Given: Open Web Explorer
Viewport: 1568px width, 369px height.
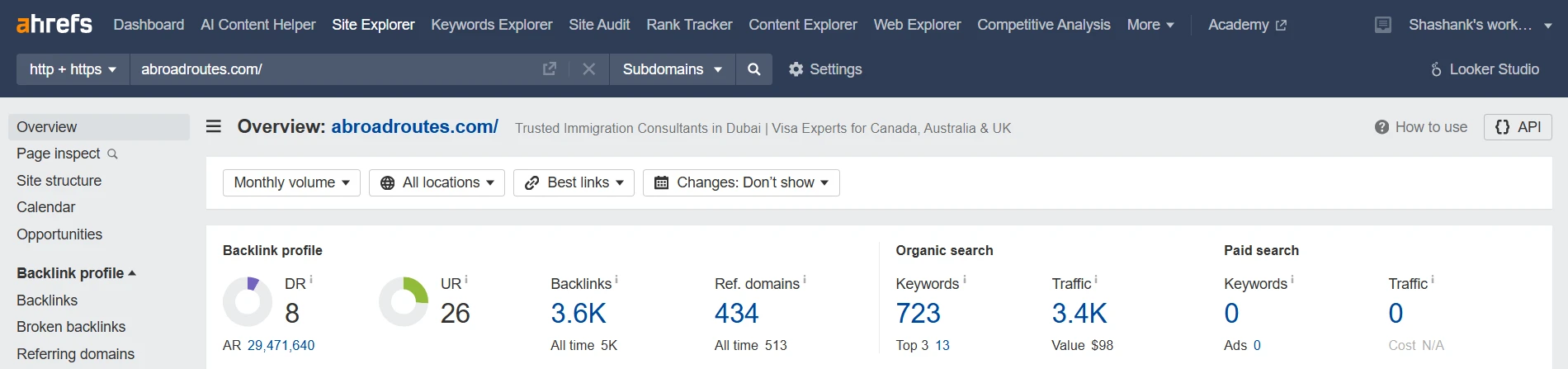Looking at the screenshot, I should [917, 25].
